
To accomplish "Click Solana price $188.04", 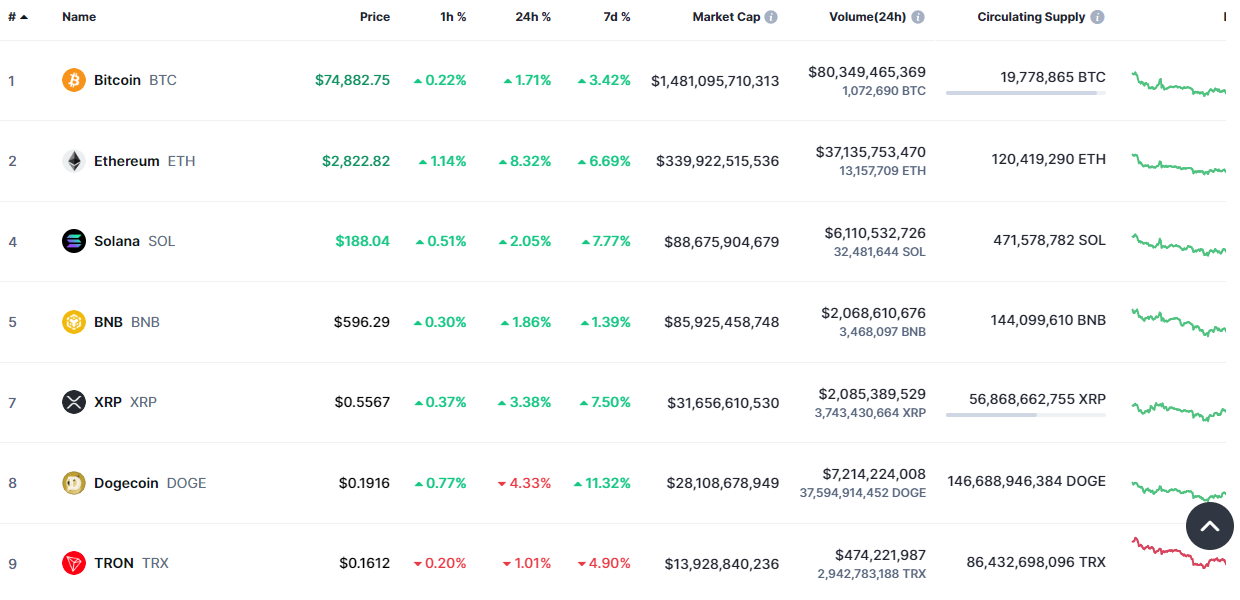I will point(363,241).
